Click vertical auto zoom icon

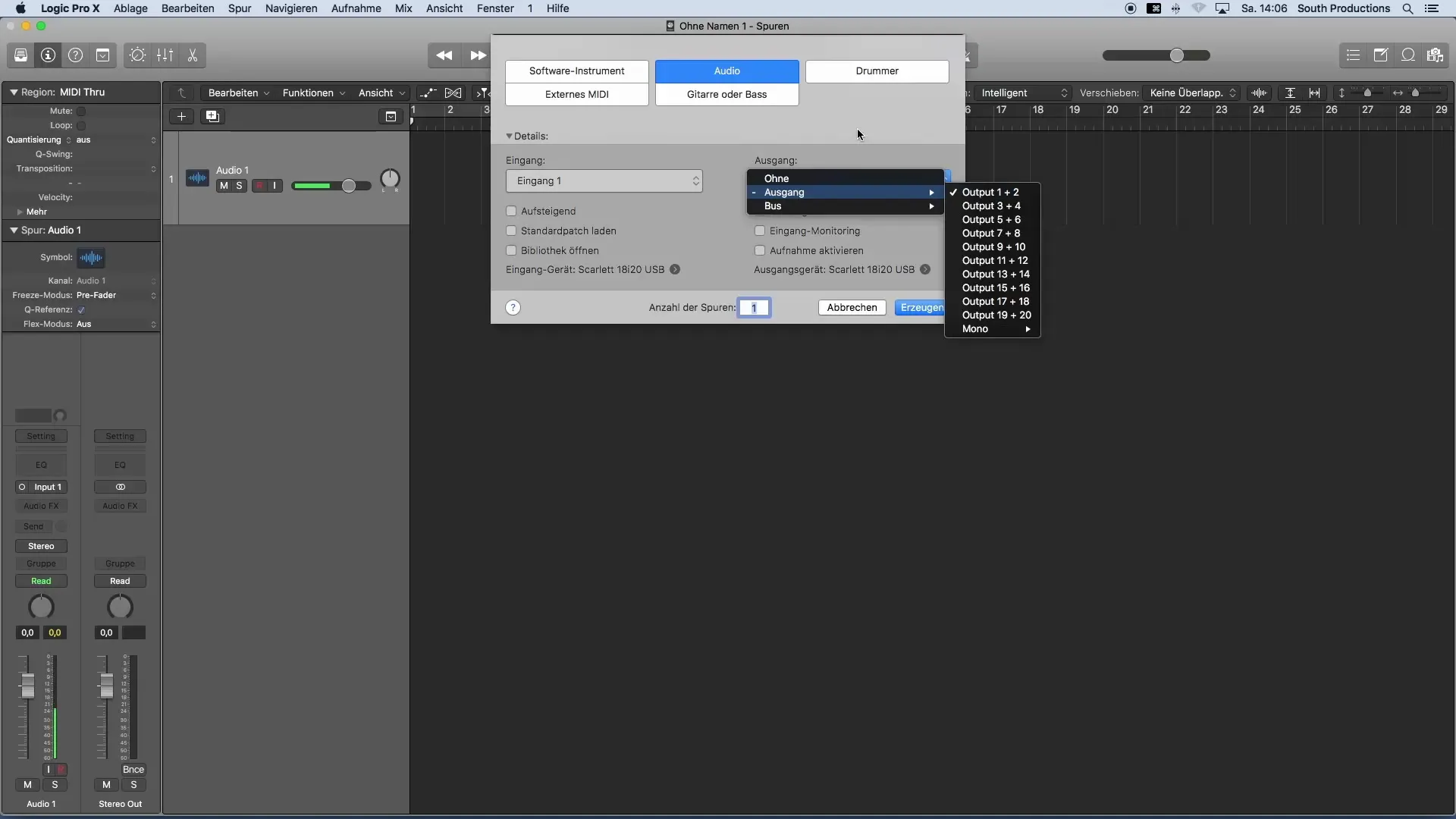1290,93
